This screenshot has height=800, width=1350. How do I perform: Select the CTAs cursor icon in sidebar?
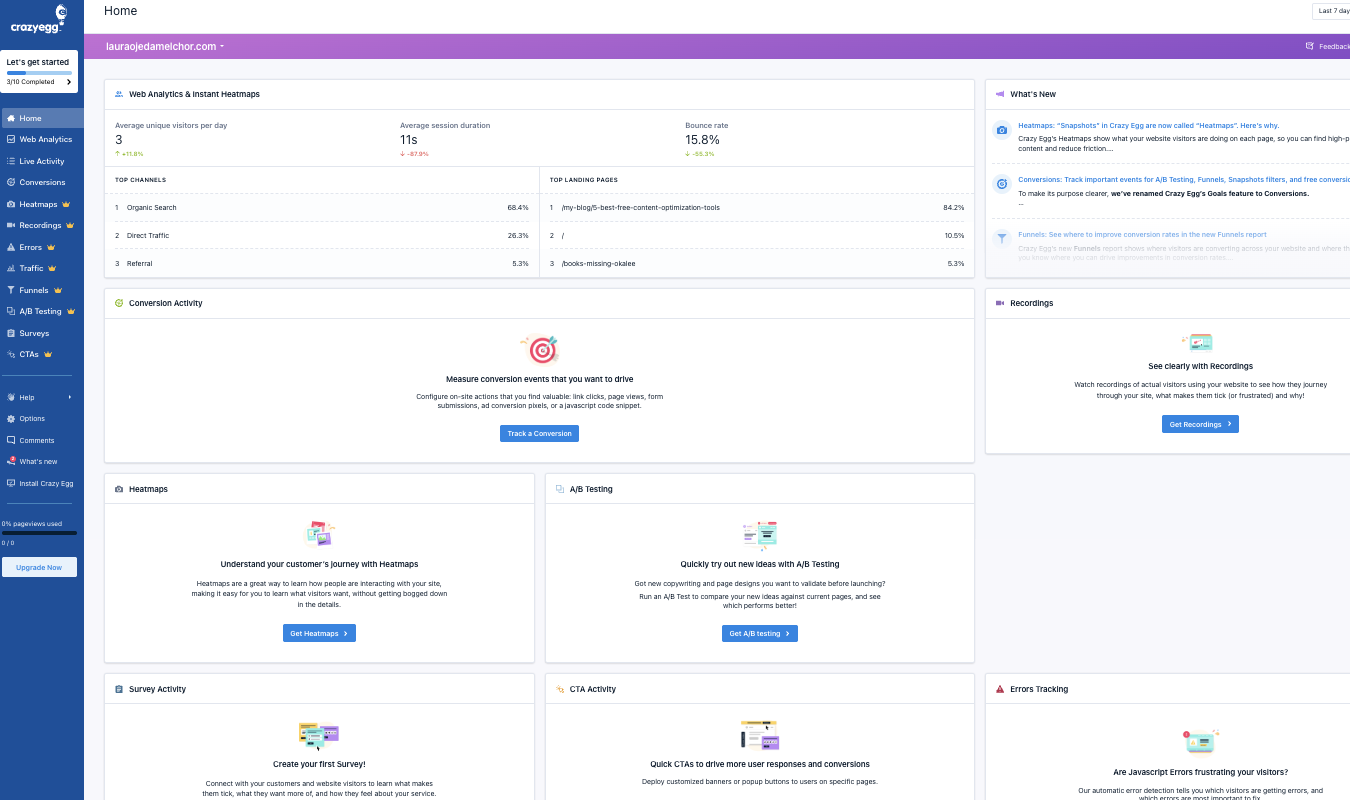[13, 353]
